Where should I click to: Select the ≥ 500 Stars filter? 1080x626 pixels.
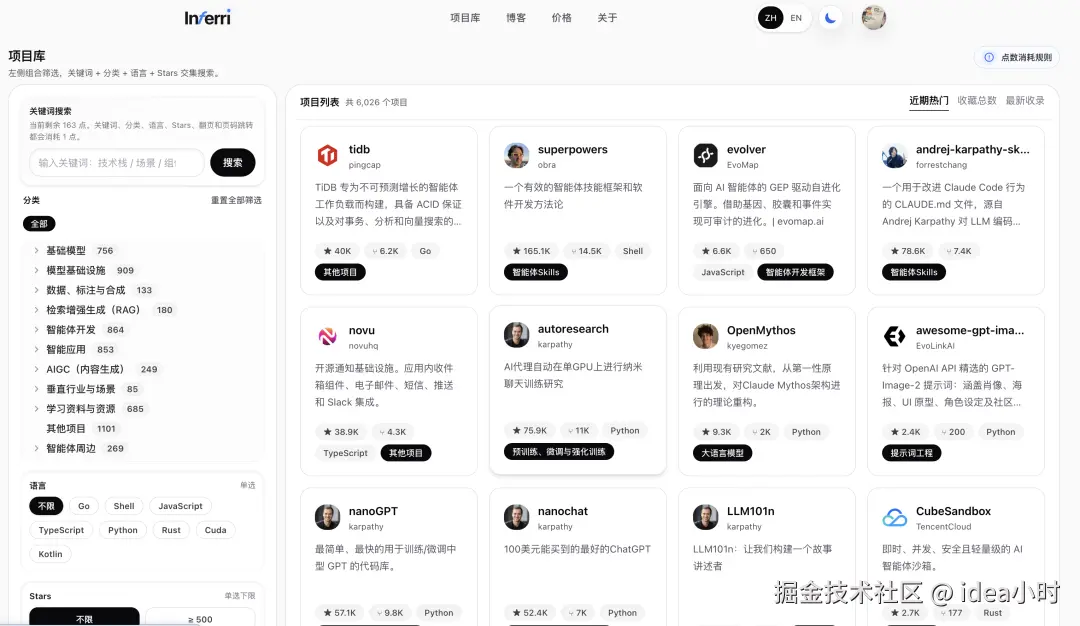coord(198,619)
